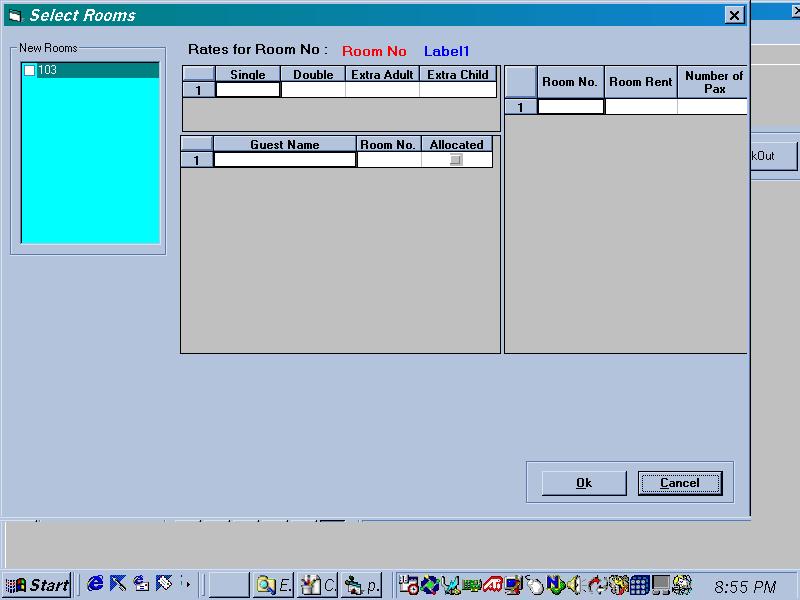
Task: Open the ATI tray icon
Action: [x=493, y=585]
